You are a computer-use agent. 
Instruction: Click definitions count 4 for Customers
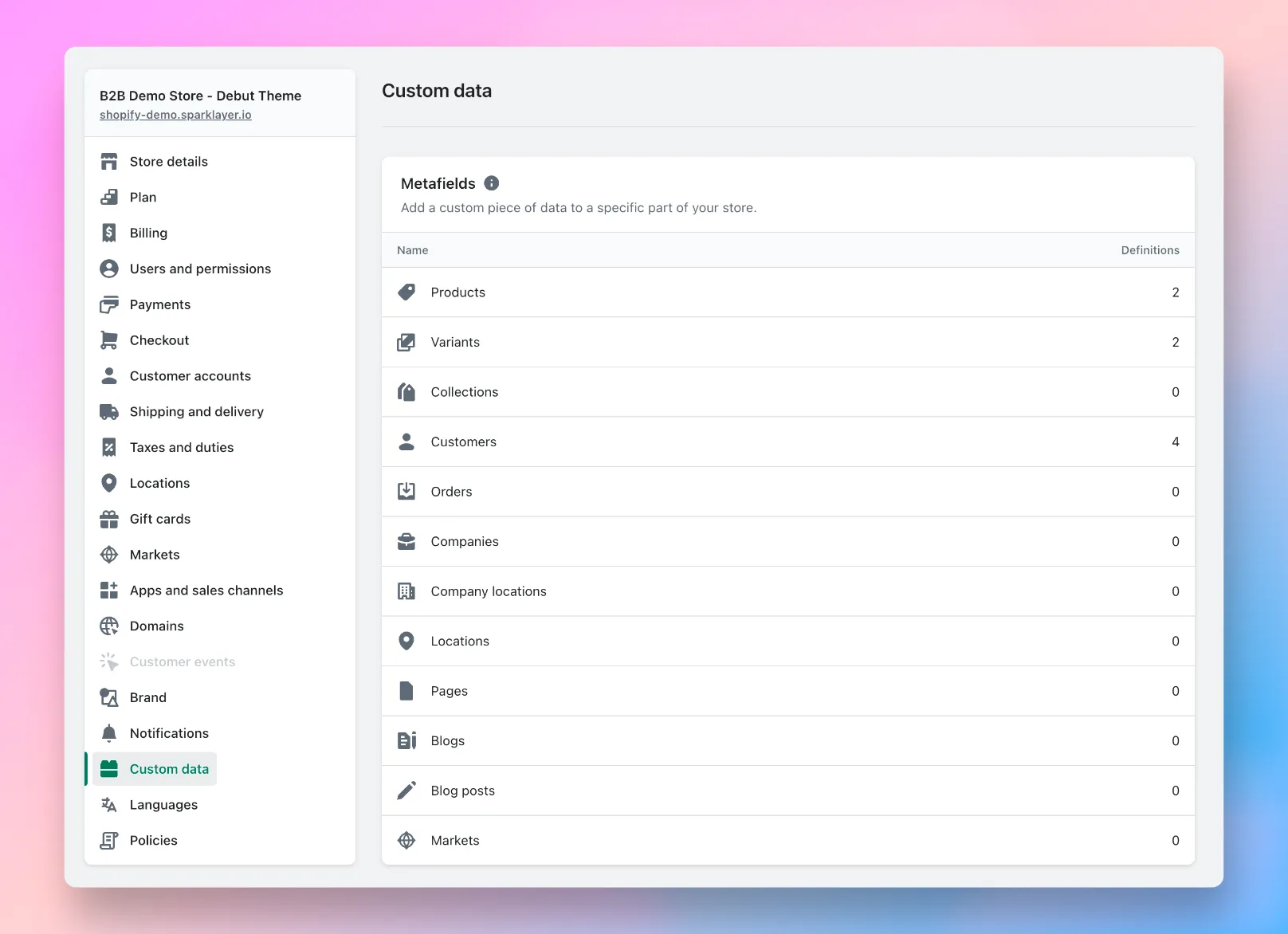pos(1176,441)
